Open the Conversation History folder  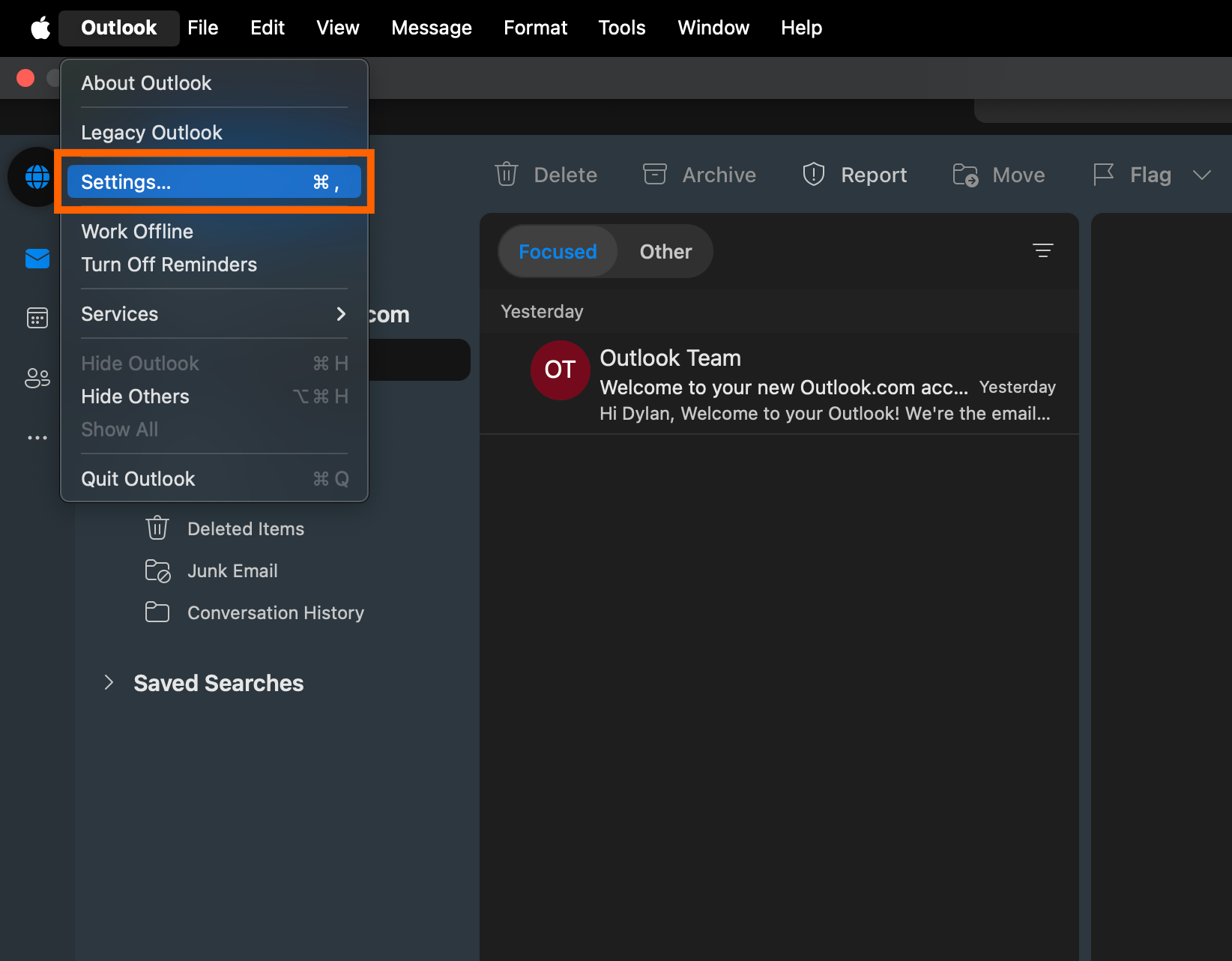click(x=276, y=612)
